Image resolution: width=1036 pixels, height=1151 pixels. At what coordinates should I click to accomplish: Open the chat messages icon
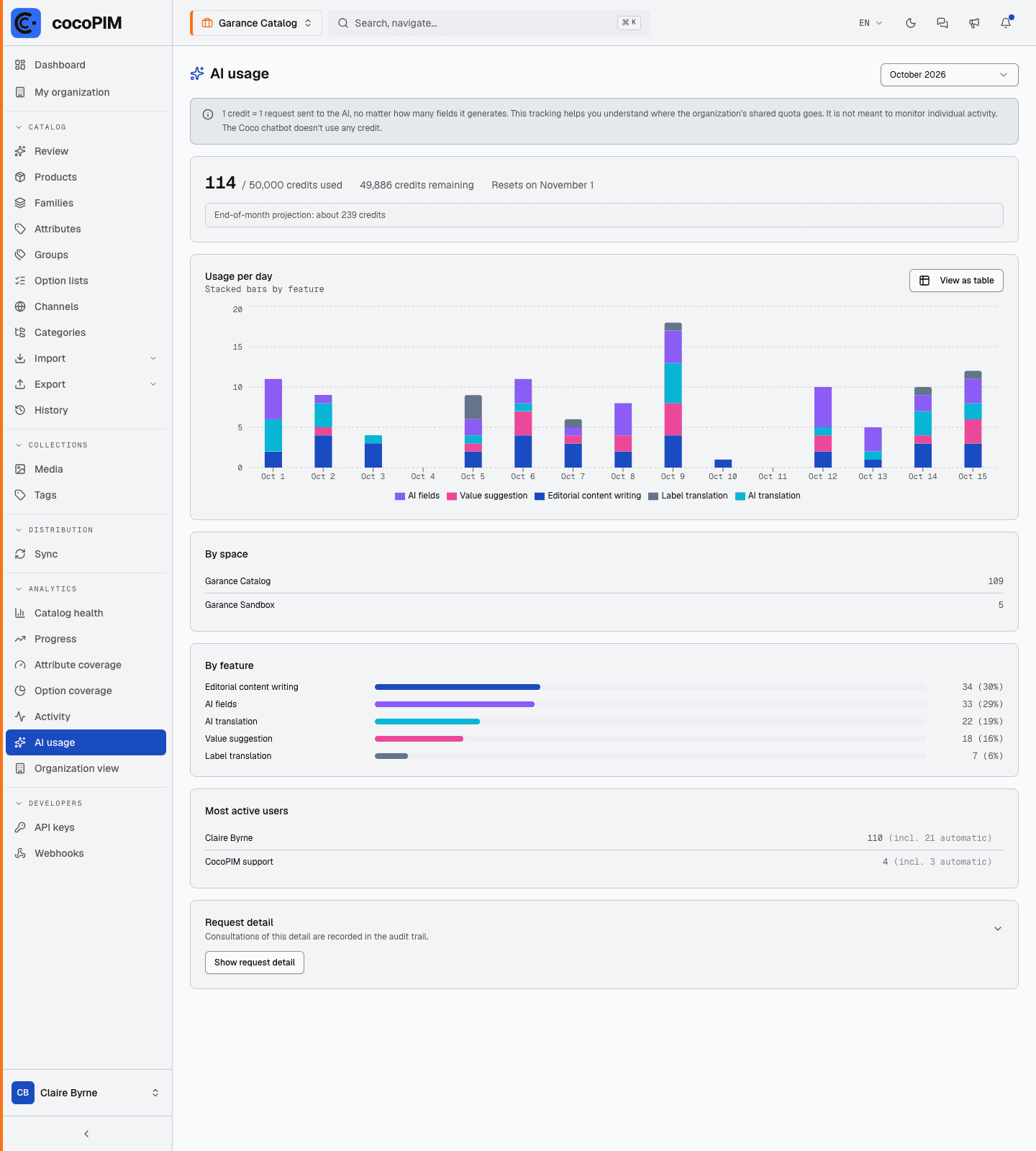point(942,23)
